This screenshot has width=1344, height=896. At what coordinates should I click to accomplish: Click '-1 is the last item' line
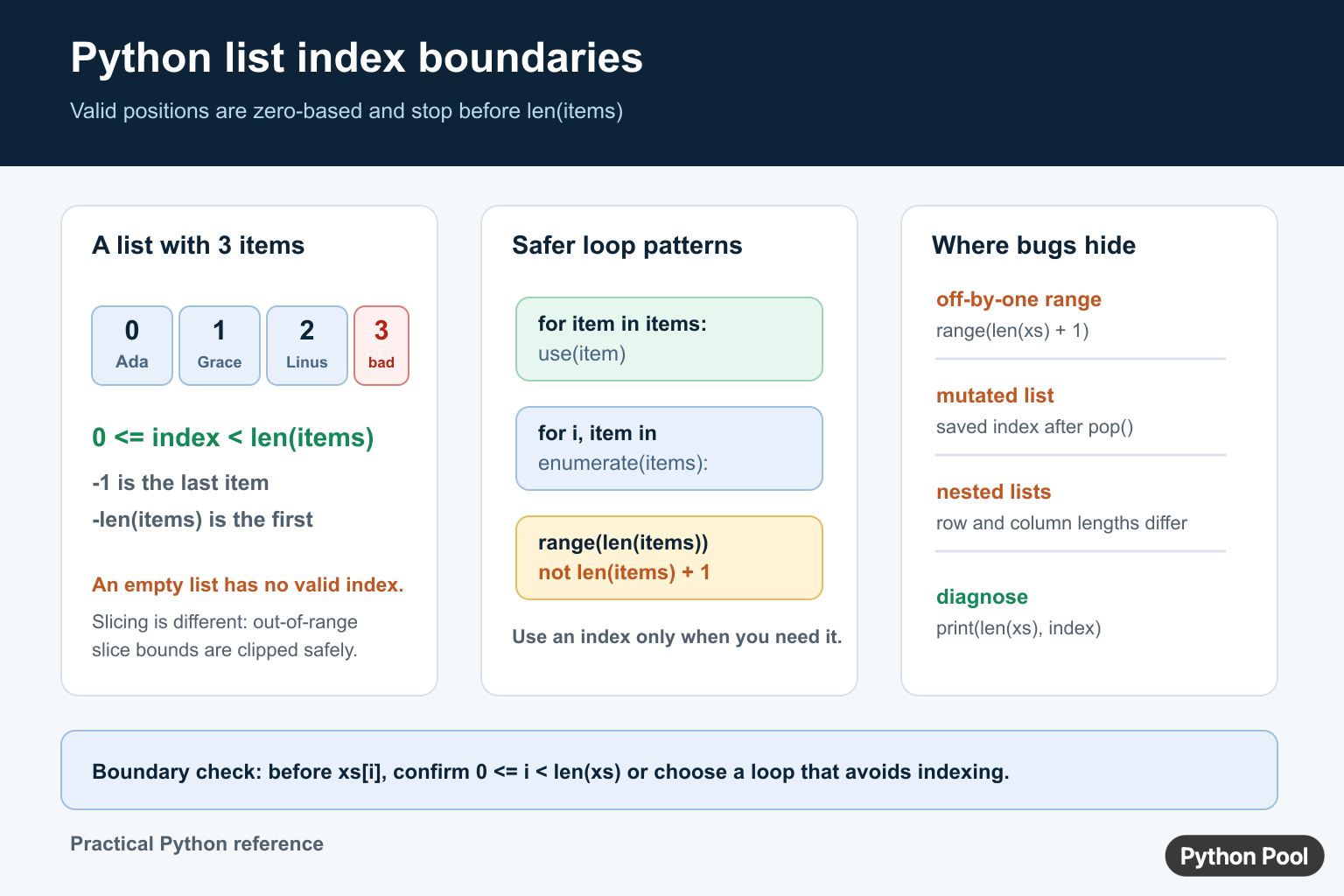coord(180,483)
